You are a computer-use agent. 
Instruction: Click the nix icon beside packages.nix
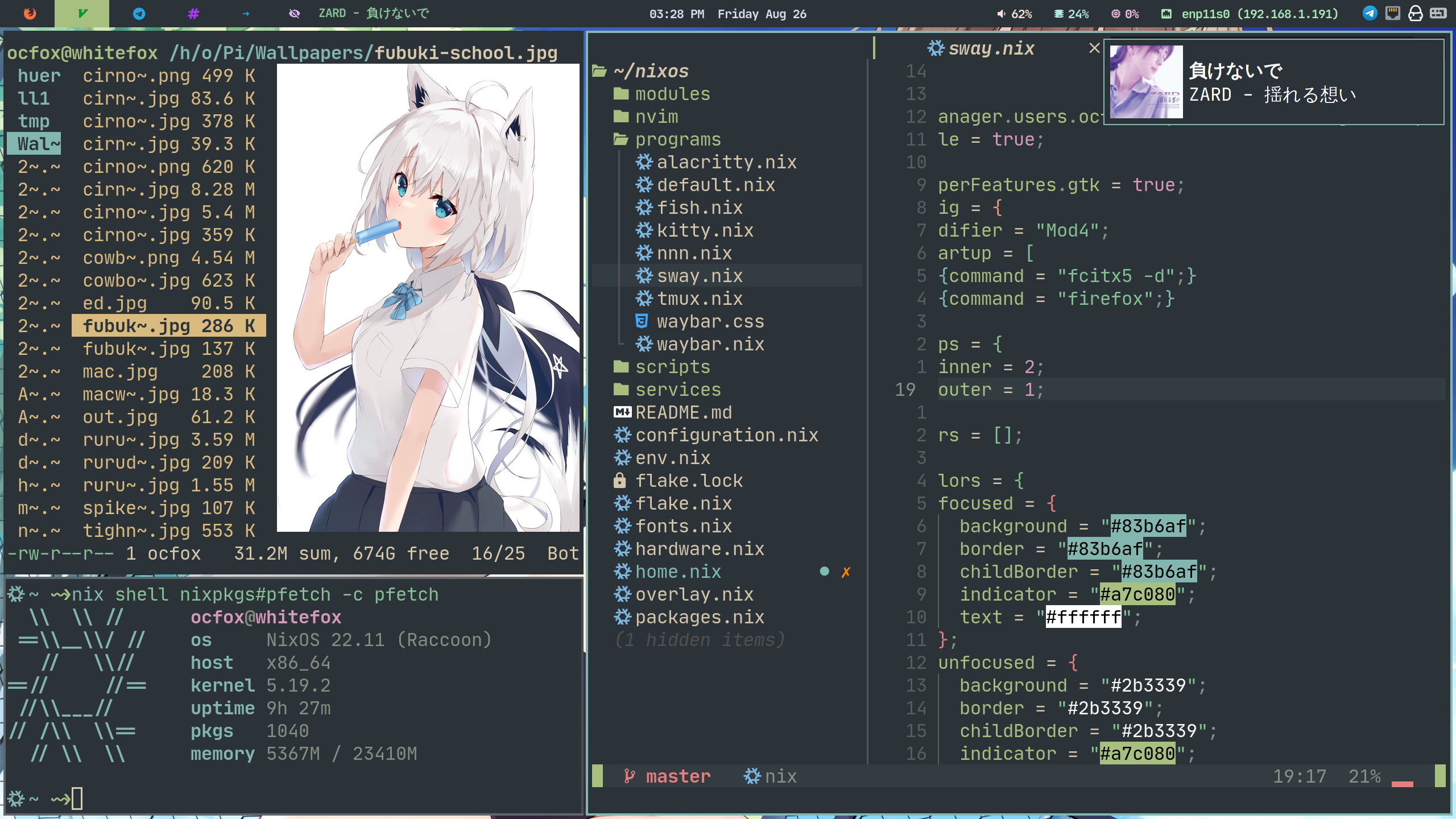[x=622, y=617]
